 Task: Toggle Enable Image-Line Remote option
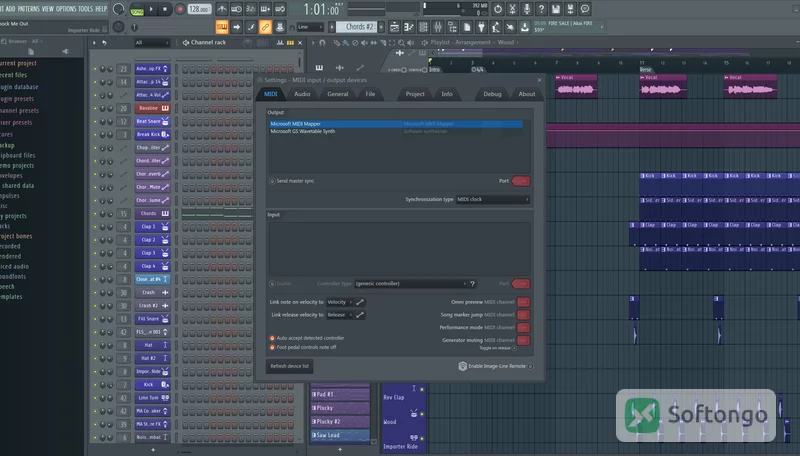tap(531, 366)
